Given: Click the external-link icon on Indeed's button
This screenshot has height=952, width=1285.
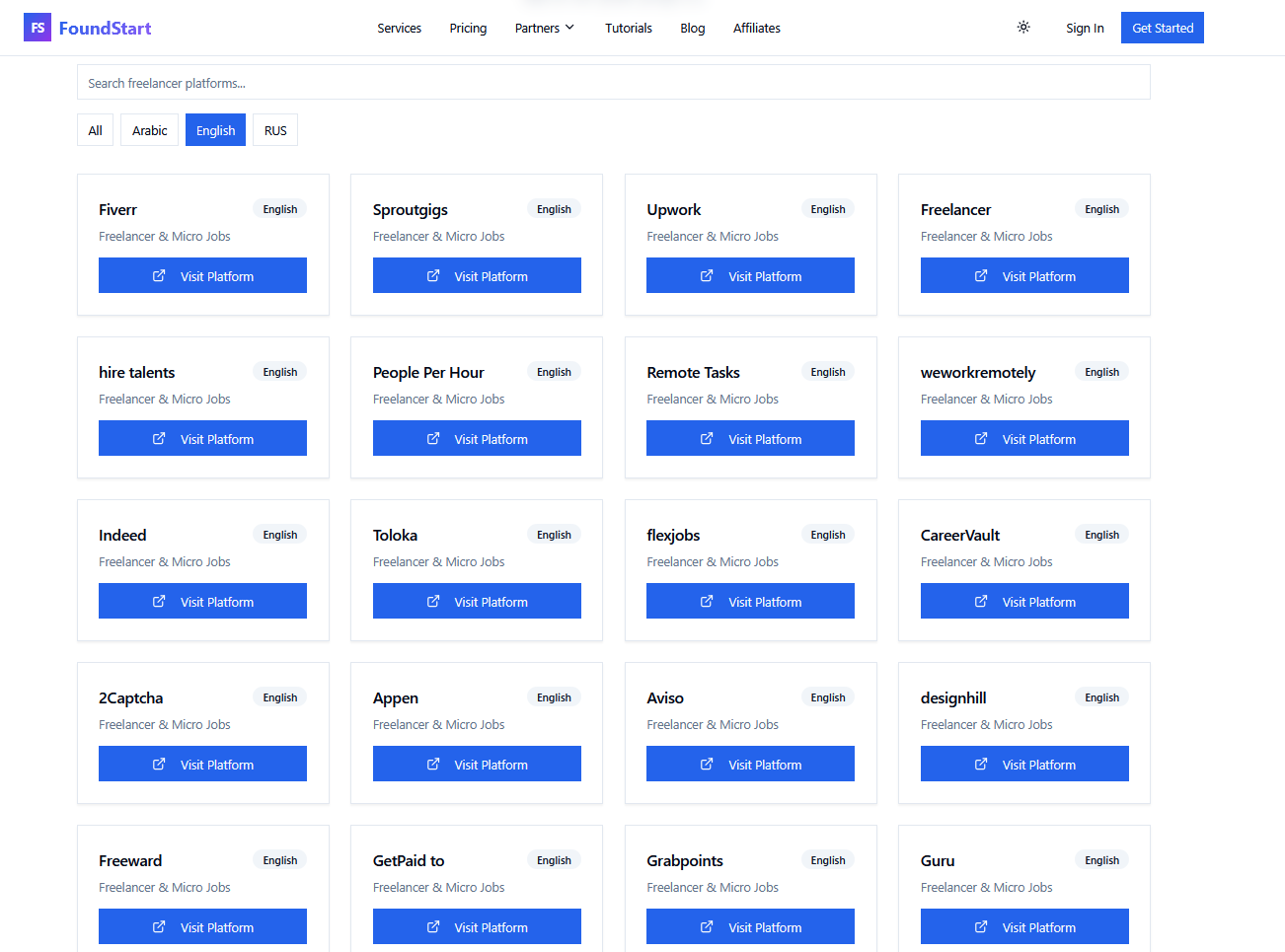Looking at the screenshot, I should [x=159, y=601].
